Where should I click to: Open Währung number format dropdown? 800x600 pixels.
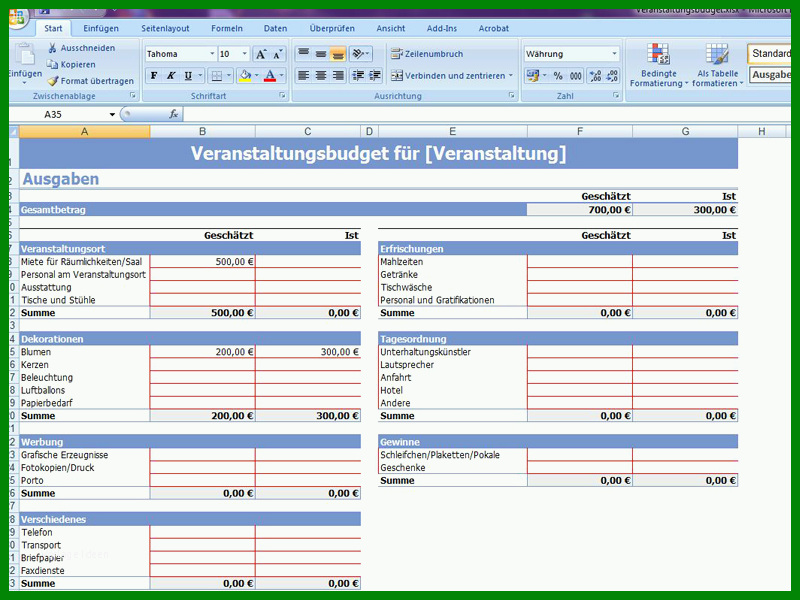coord(614,54)
